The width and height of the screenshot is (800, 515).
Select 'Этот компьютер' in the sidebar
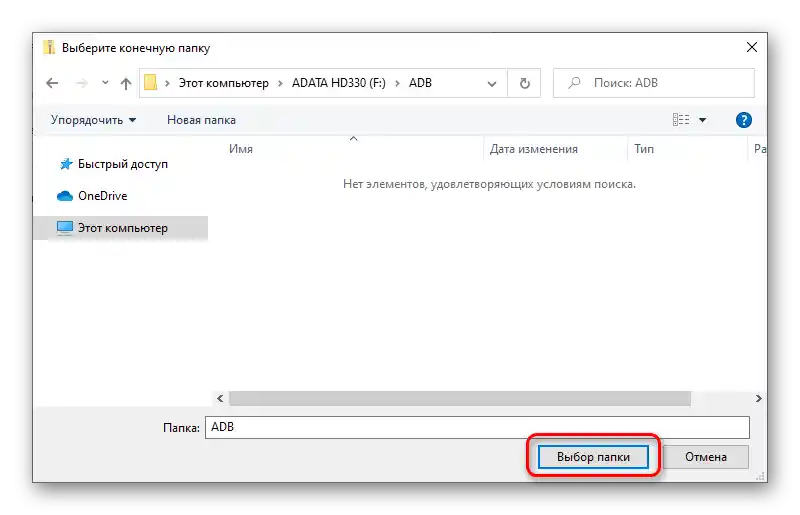click(x=122, y=228)
